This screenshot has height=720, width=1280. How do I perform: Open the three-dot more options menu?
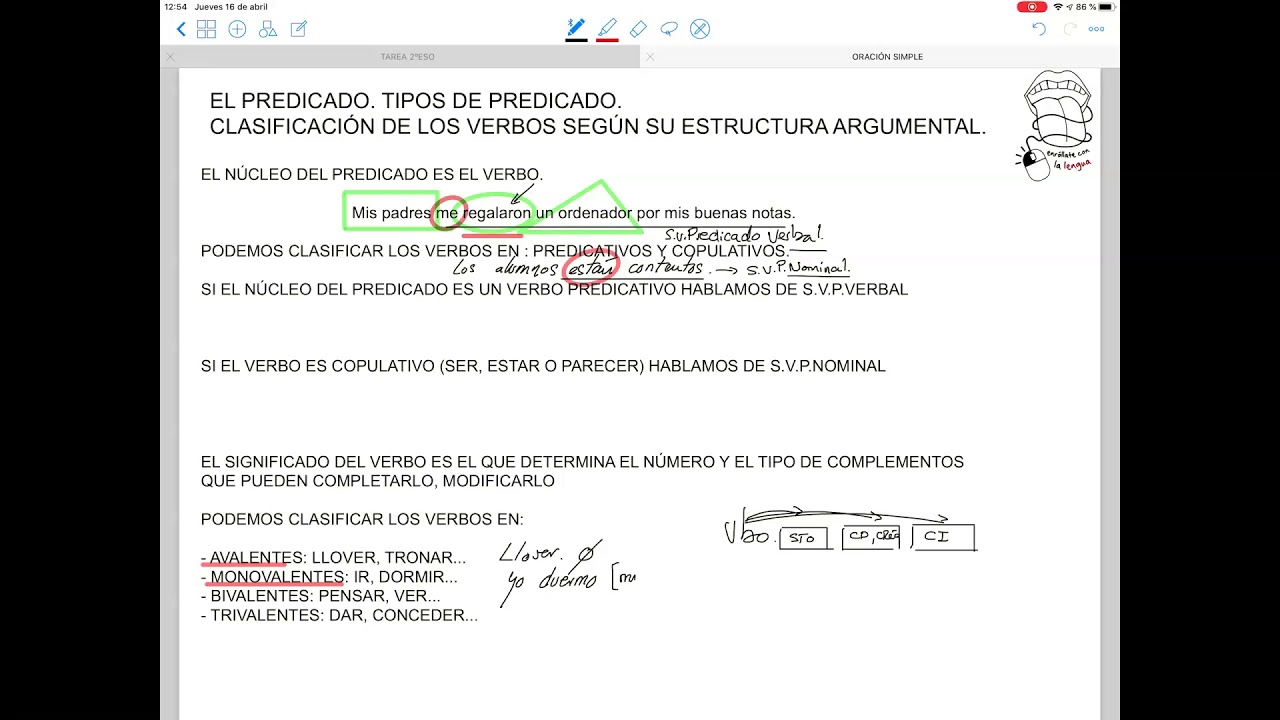click(x=1097, y=29)
